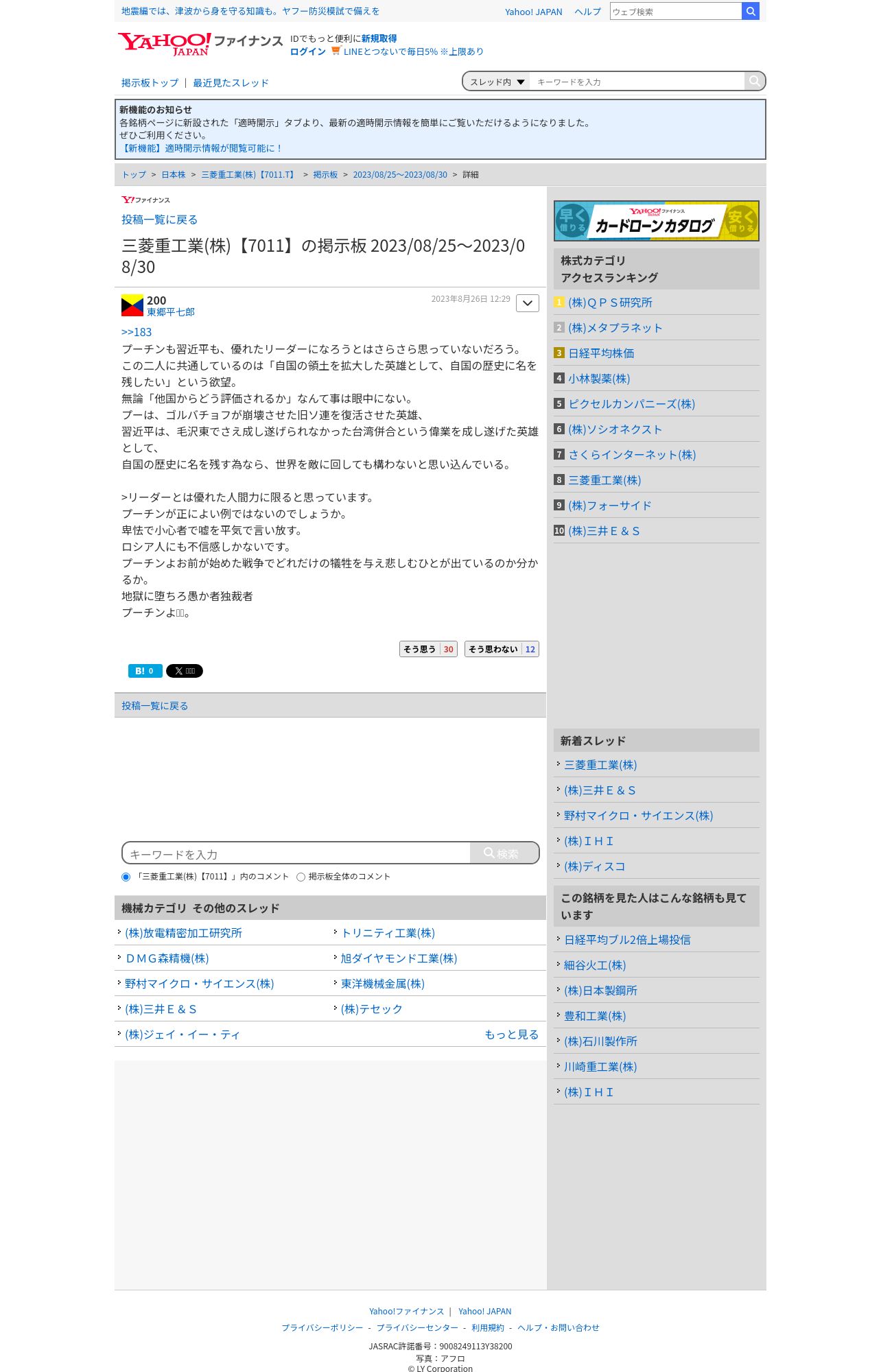
Task: Open 新着スレッド item 野村マイクロ・サイエンス(株)
Action: point(638,816)
